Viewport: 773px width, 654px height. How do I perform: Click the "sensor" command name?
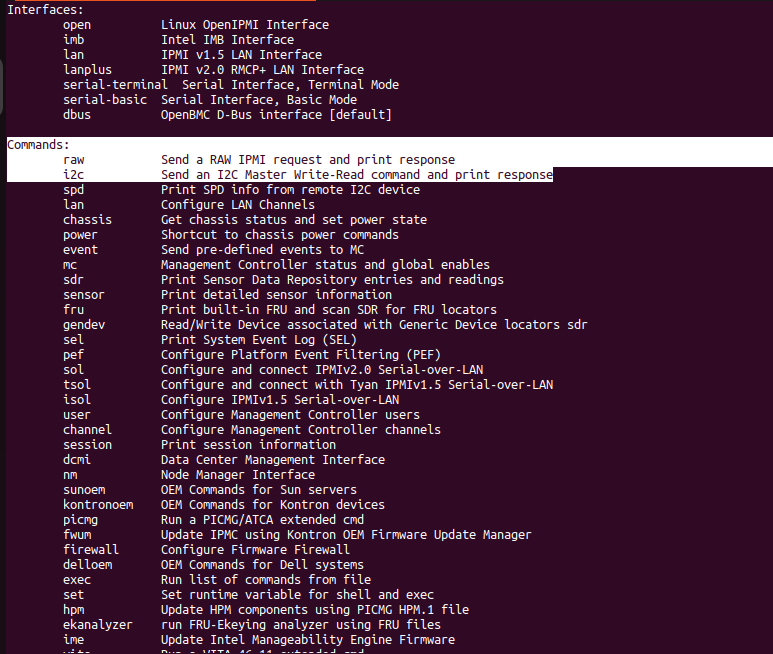coord(83,295)
